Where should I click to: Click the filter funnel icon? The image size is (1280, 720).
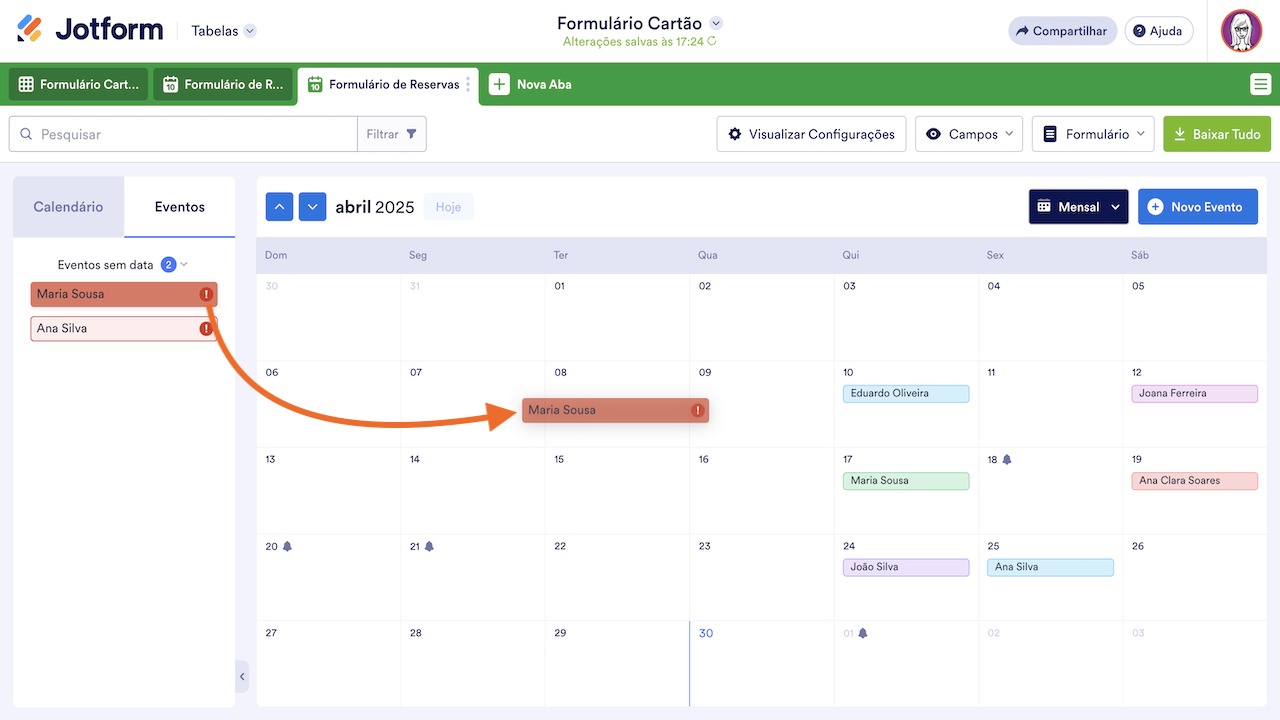click(412, 134)
